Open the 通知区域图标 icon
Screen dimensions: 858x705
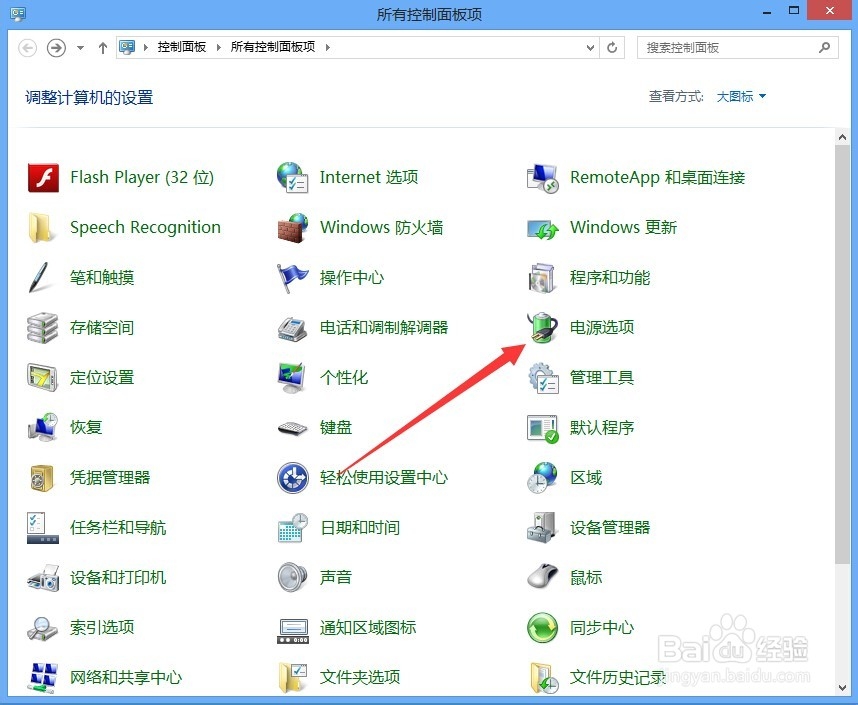tap(293, 631)
